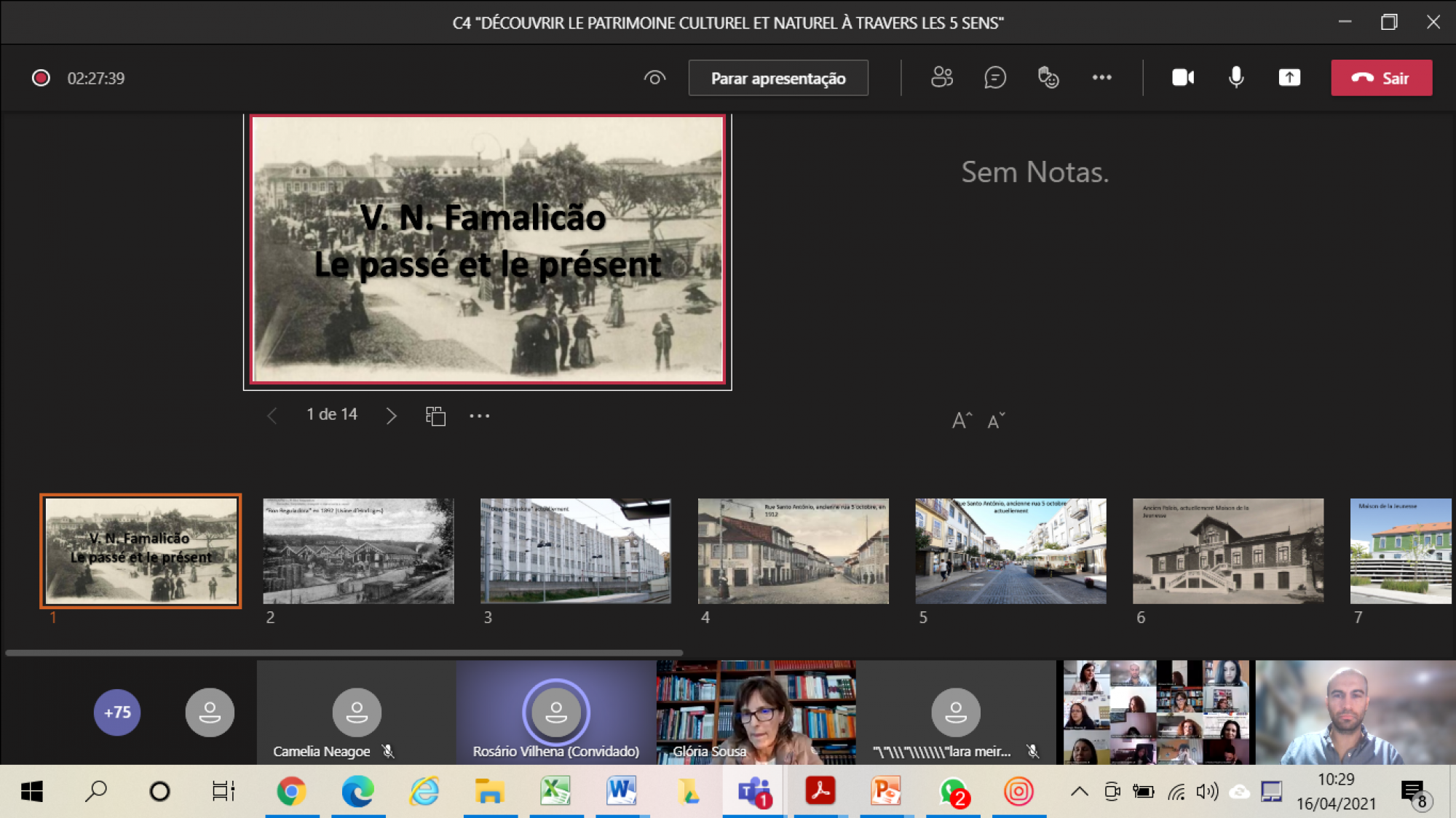The width and height of the screenshot is (1456, 818).
Task: Toggle private viewing eye icon
Action: (654, 77)
